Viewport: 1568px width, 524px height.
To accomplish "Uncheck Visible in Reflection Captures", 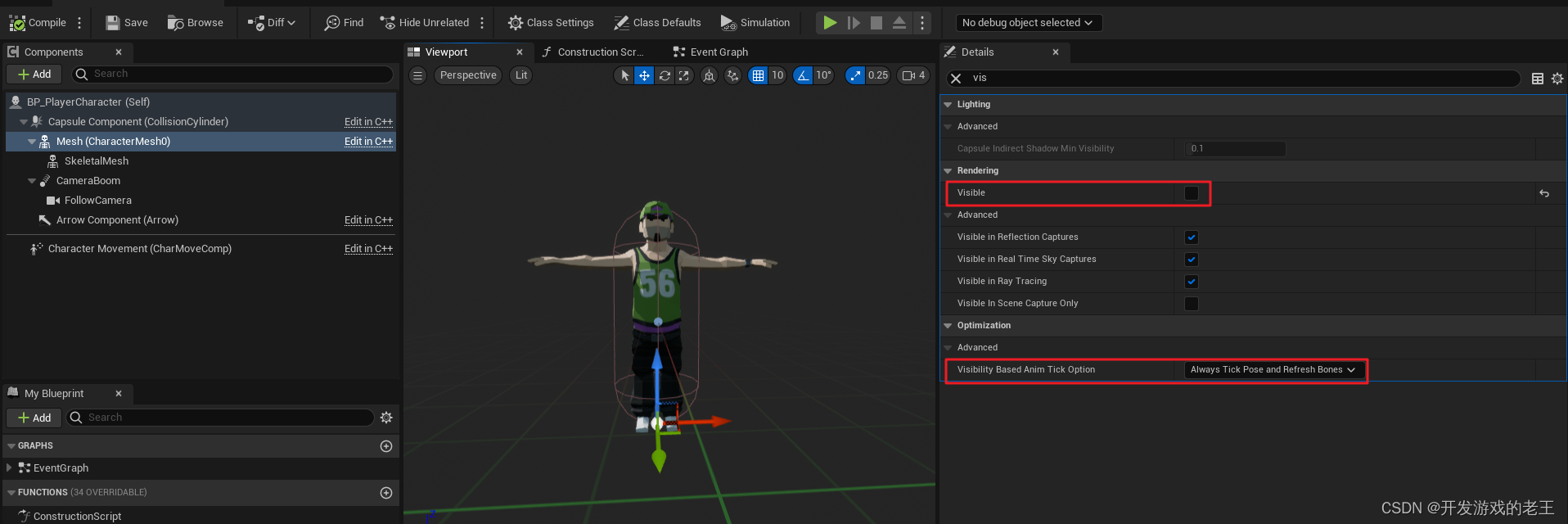I will pyautogui.click(x=1192, y=237).
